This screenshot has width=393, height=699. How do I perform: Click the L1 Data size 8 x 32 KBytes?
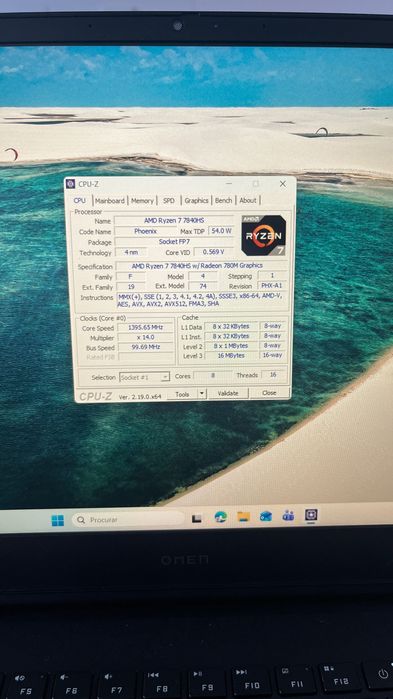click(x=231, y=326)
